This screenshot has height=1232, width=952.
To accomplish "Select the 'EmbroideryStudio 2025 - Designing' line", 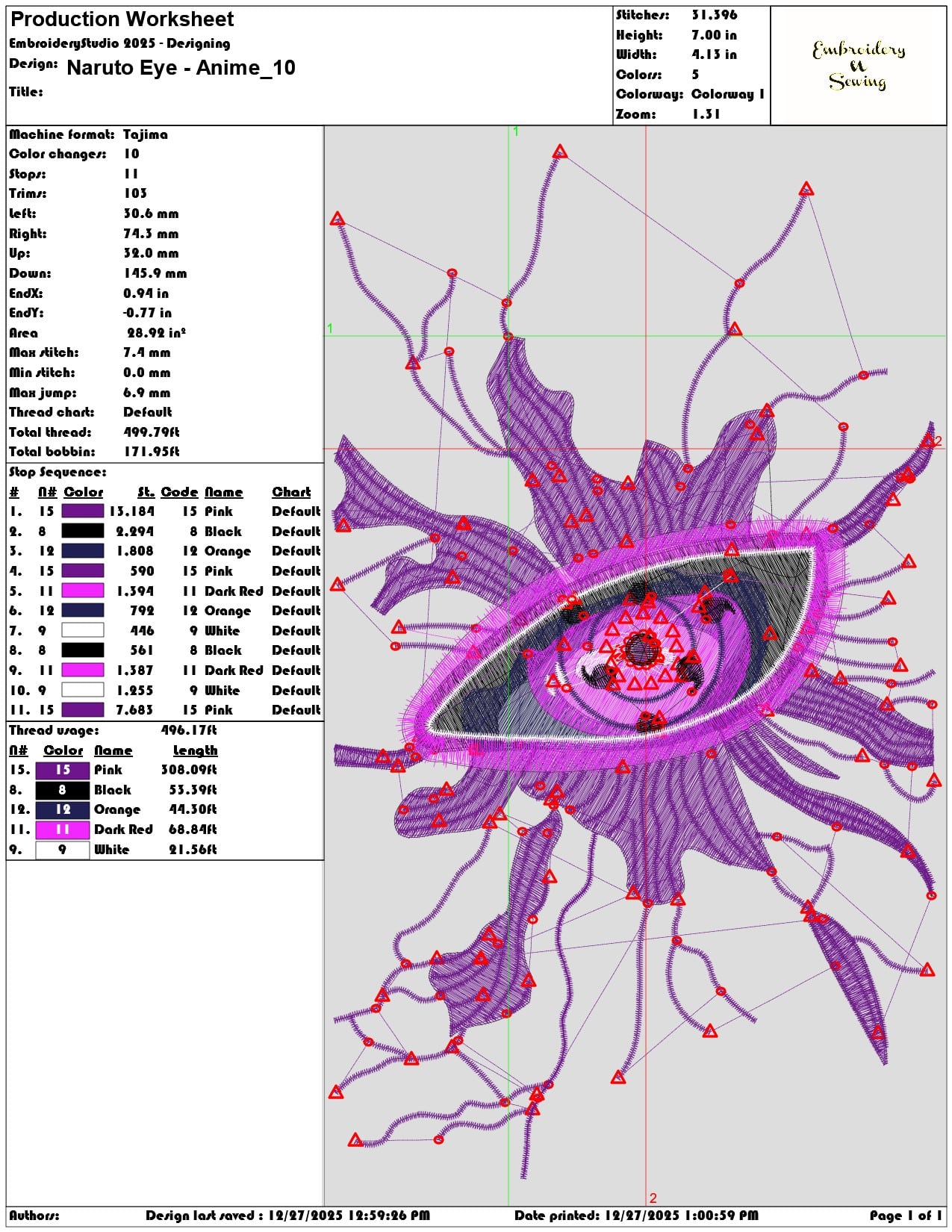I will point(119,43).
